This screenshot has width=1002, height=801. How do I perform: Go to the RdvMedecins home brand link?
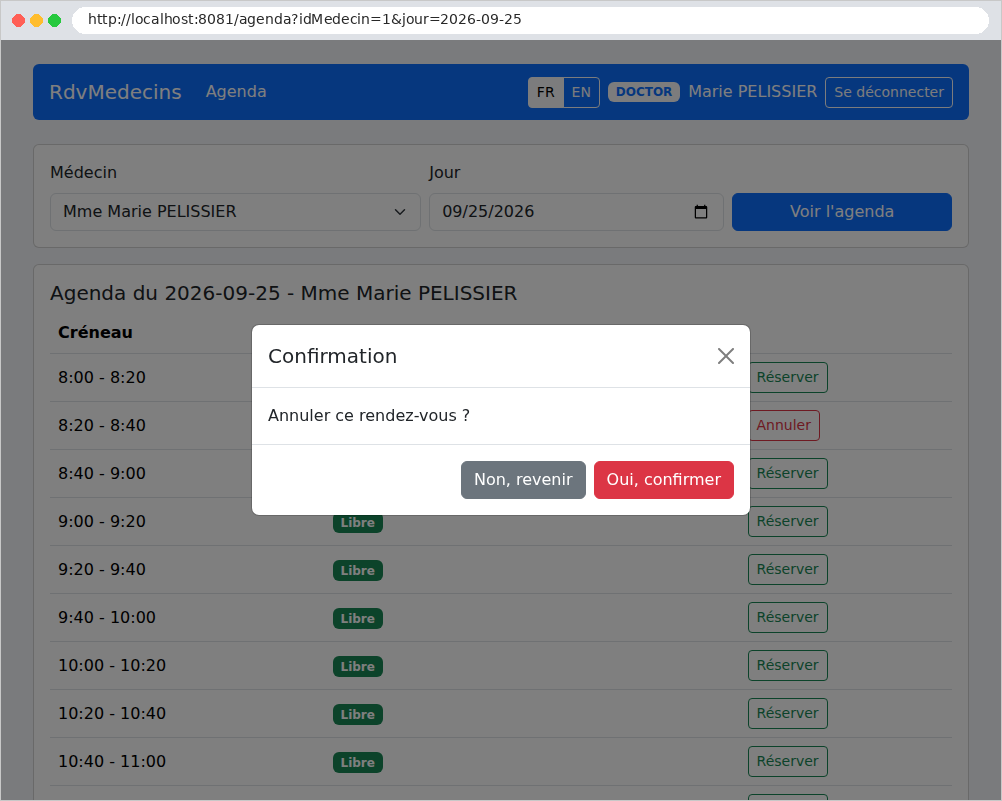pos(116,91)
